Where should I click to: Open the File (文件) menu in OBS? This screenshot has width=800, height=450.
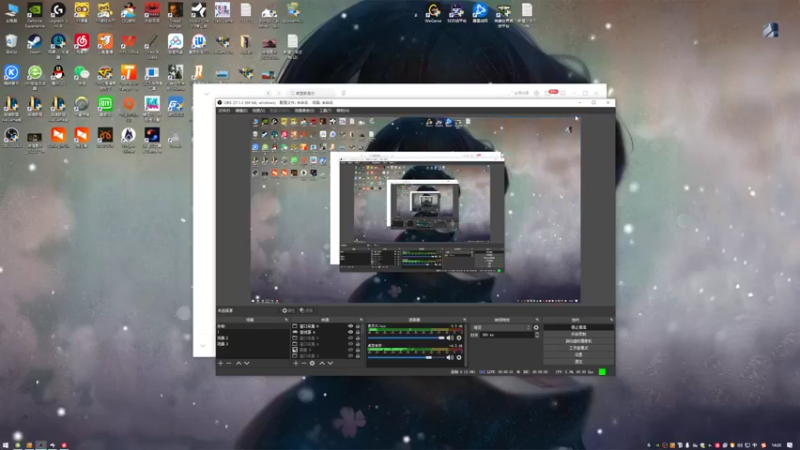pyautogui.click(x=224, y=111)
